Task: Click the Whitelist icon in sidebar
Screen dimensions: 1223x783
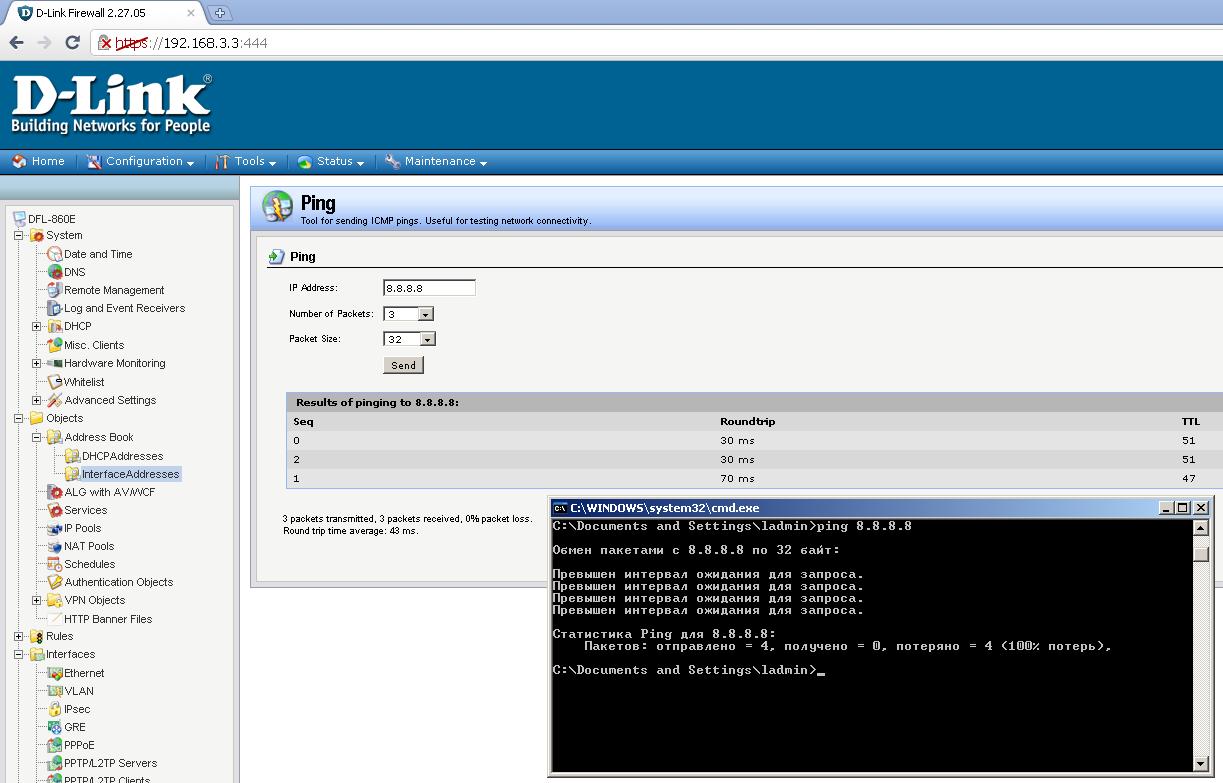Action: point(55,382)
